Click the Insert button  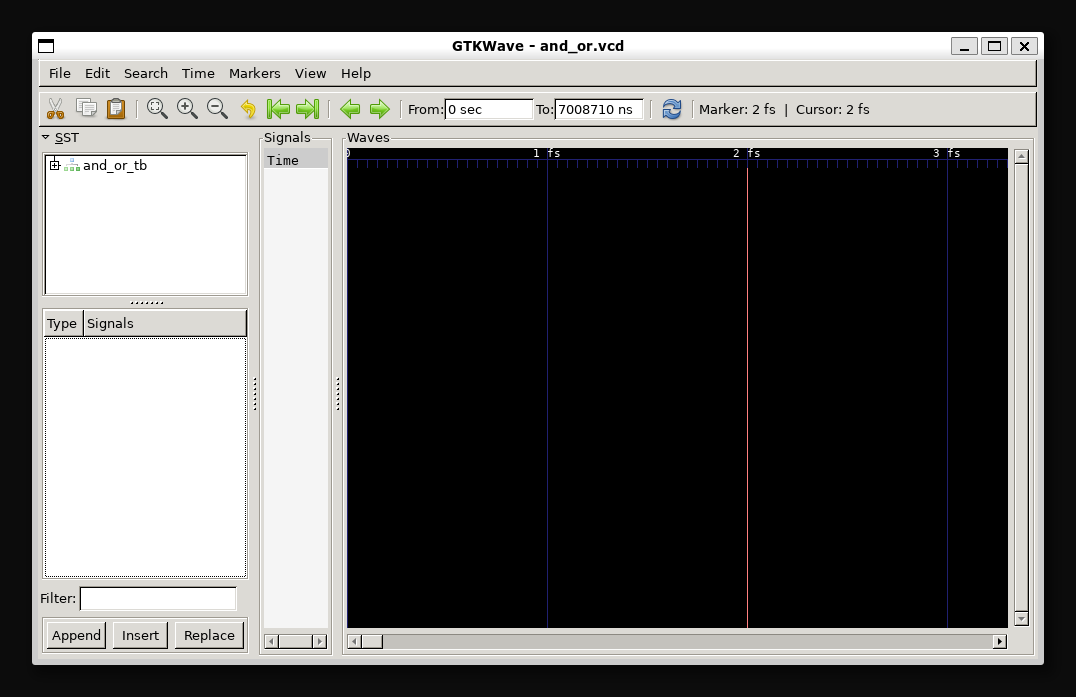click(x=140, y=635)
